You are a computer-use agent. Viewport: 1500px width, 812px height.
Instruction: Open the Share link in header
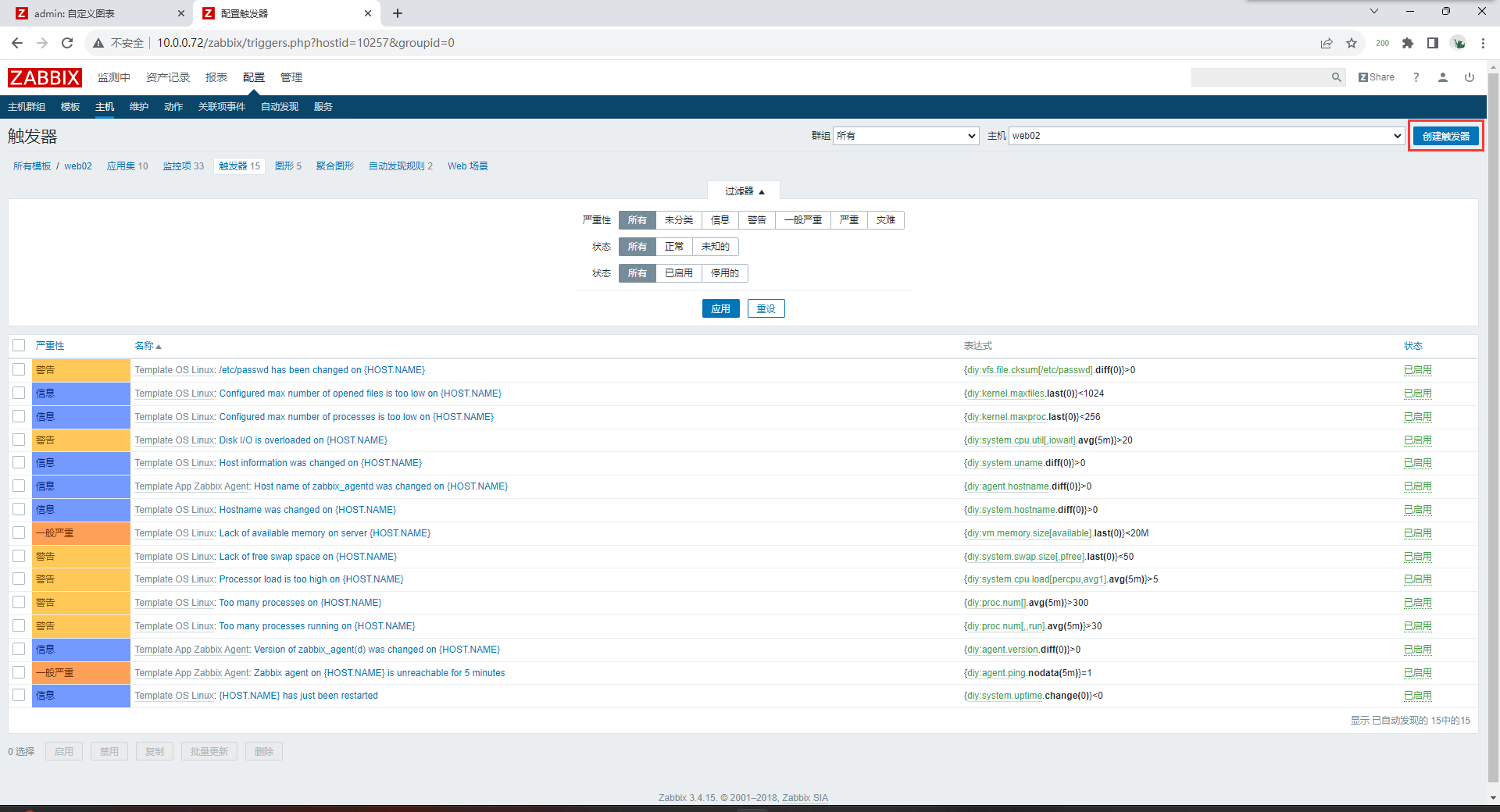[x=1377, y=77]
